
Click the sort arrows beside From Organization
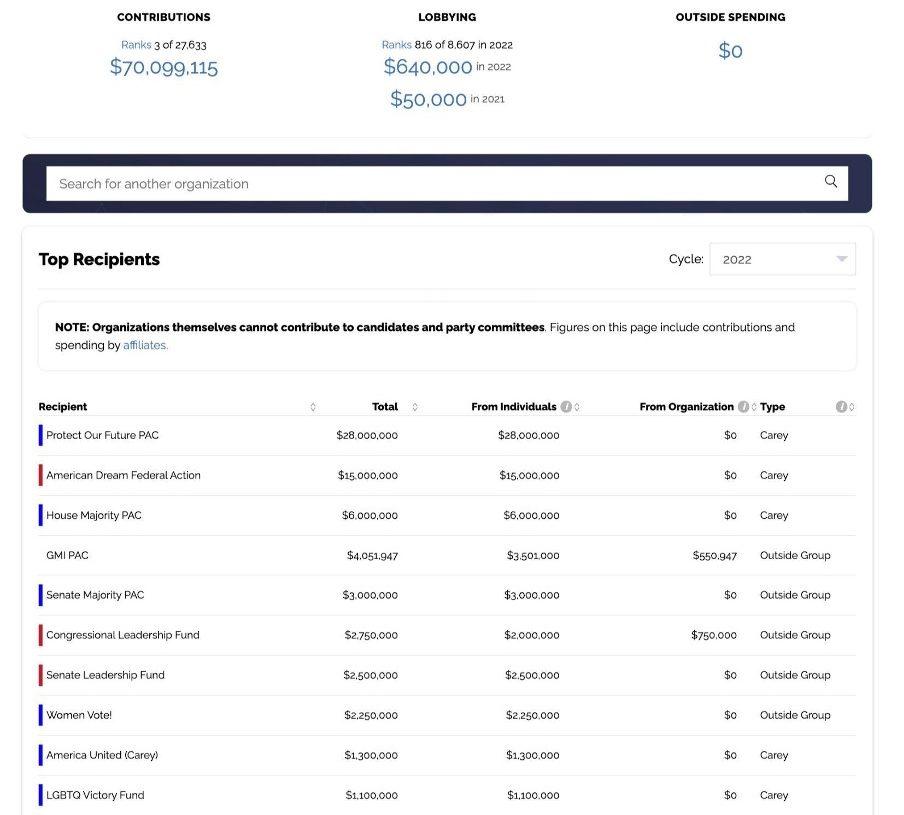click(x=754, y=407)
